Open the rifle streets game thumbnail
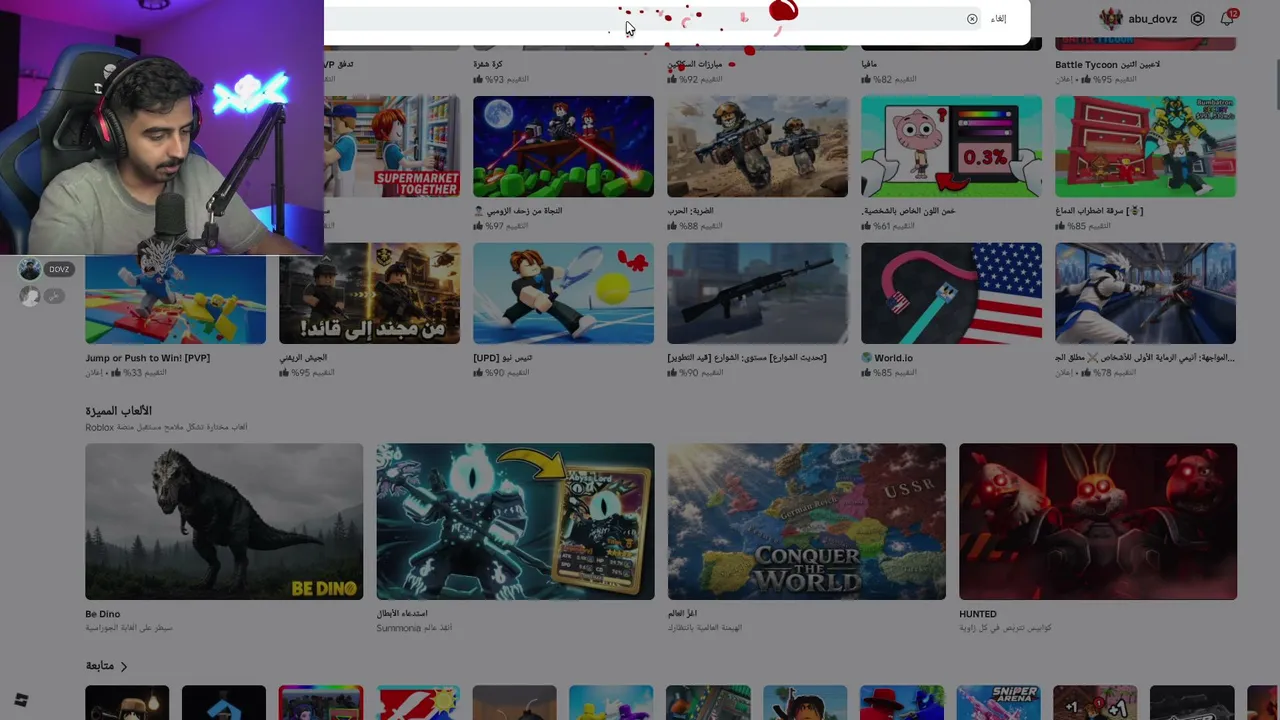This screenshot has width=1280, height=720. tap(757, 293)
